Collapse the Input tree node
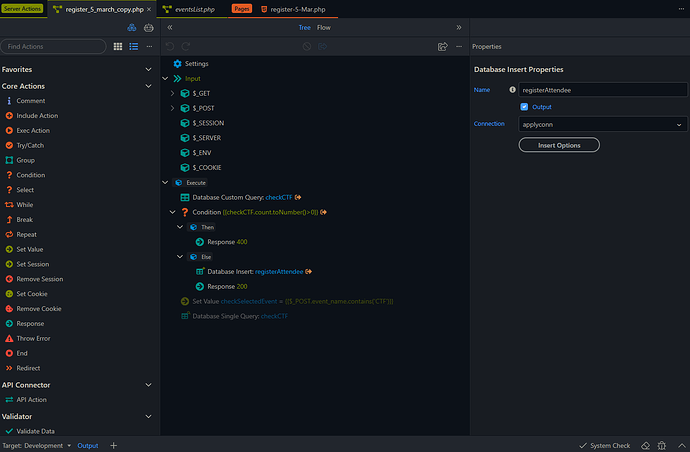The width and height of the screenshot is (690, 452). pos(165,79)
